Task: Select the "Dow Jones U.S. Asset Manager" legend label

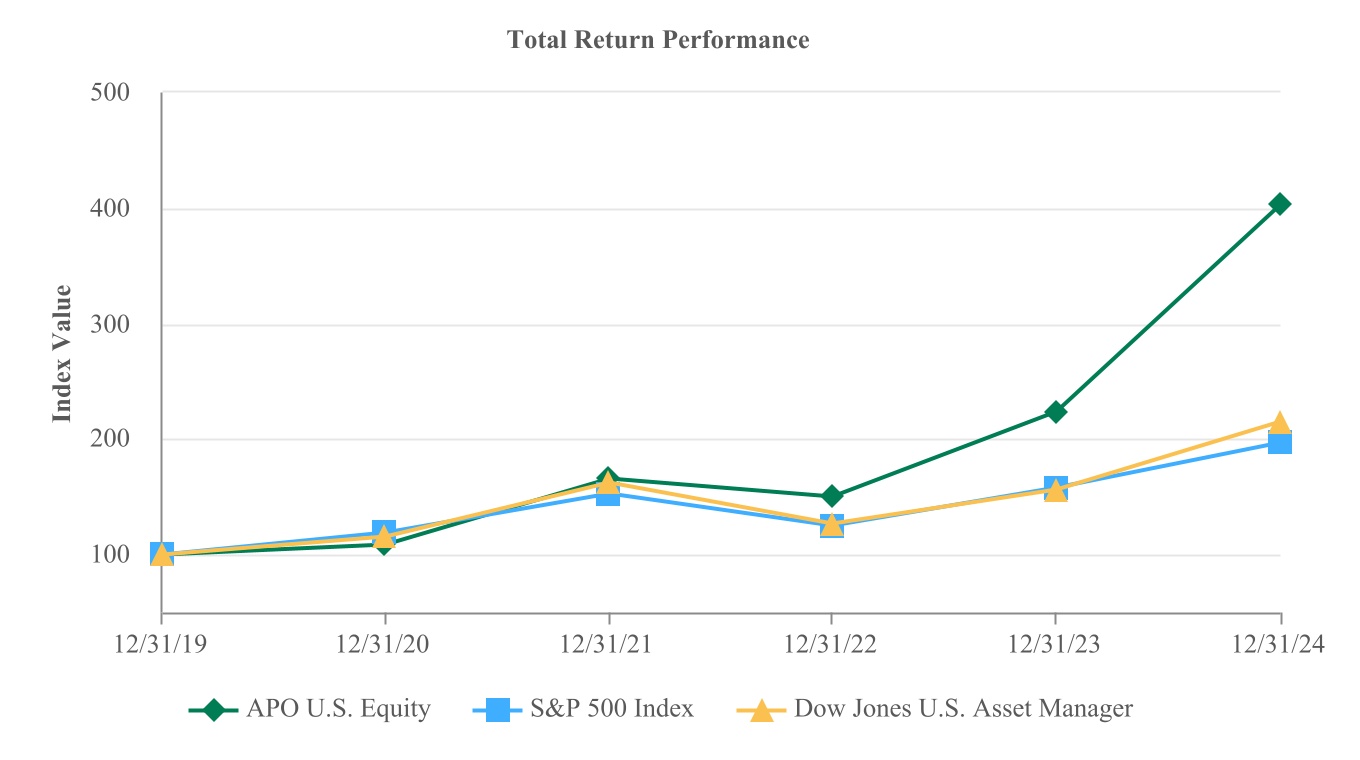Action: [963, 710]
